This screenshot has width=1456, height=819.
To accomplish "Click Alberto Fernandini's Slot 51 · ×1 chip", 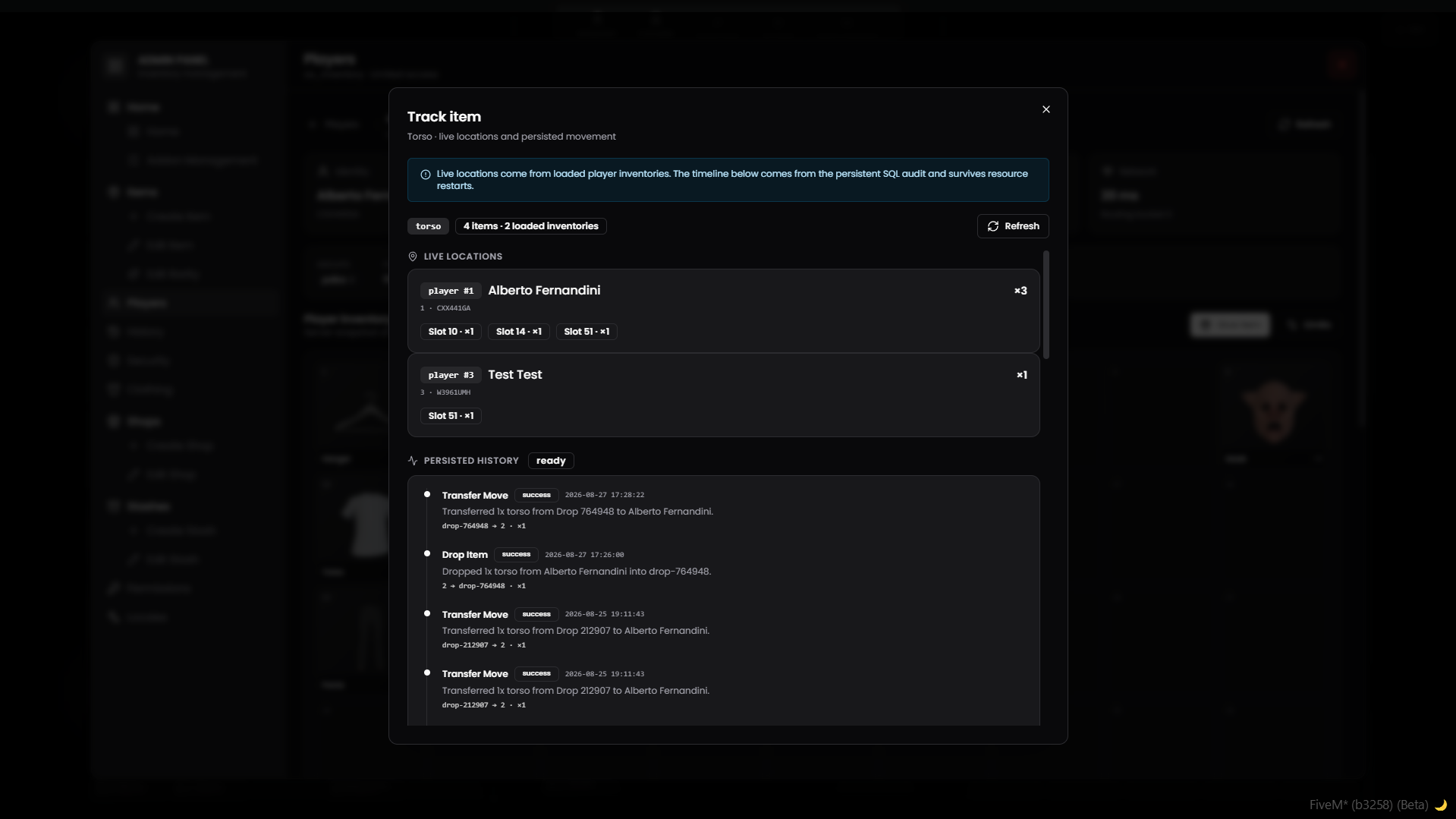I will 586,332.
